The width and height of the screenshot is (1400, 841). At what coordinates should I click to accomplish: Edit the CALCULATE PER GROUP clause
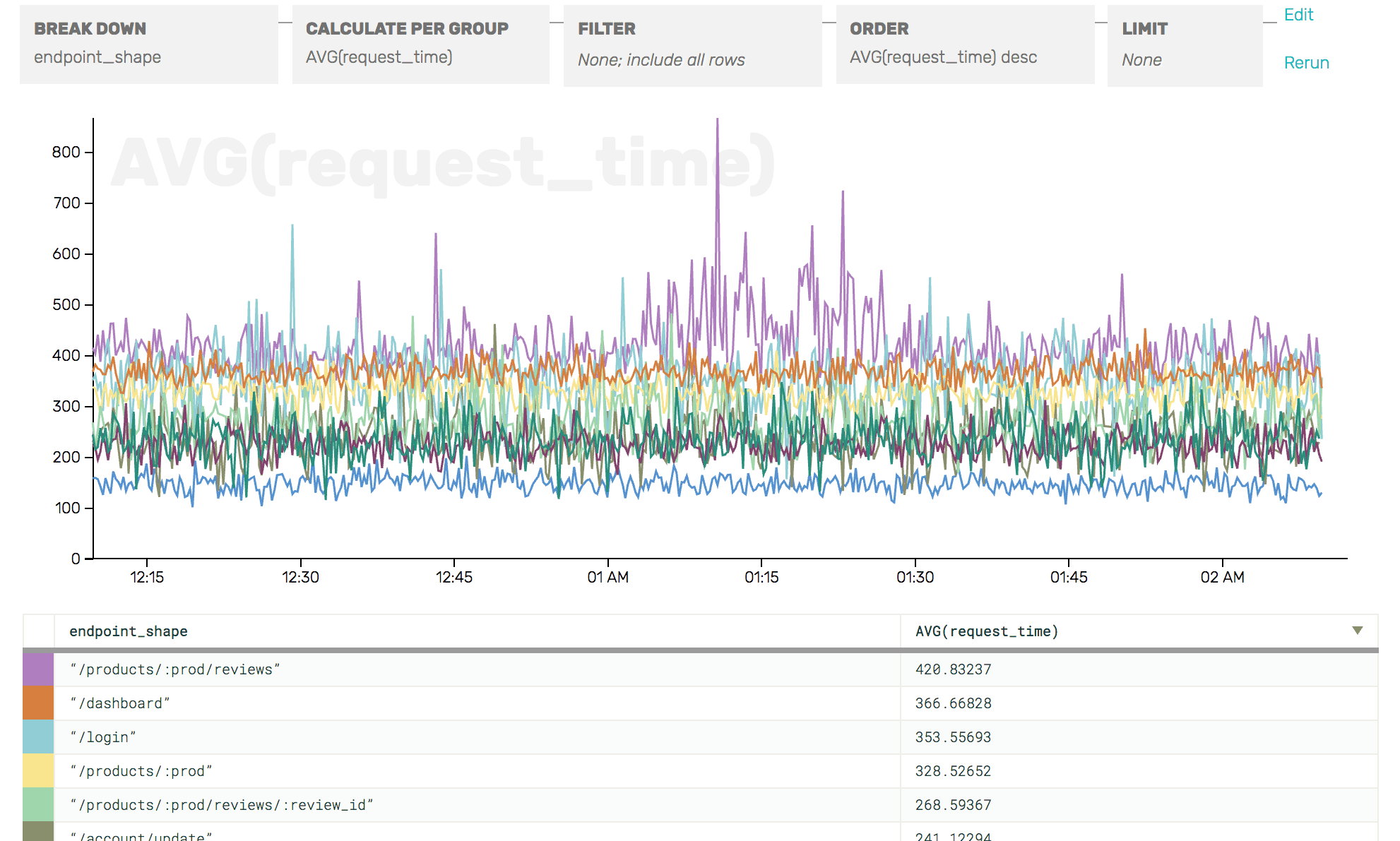pos(420,42)
